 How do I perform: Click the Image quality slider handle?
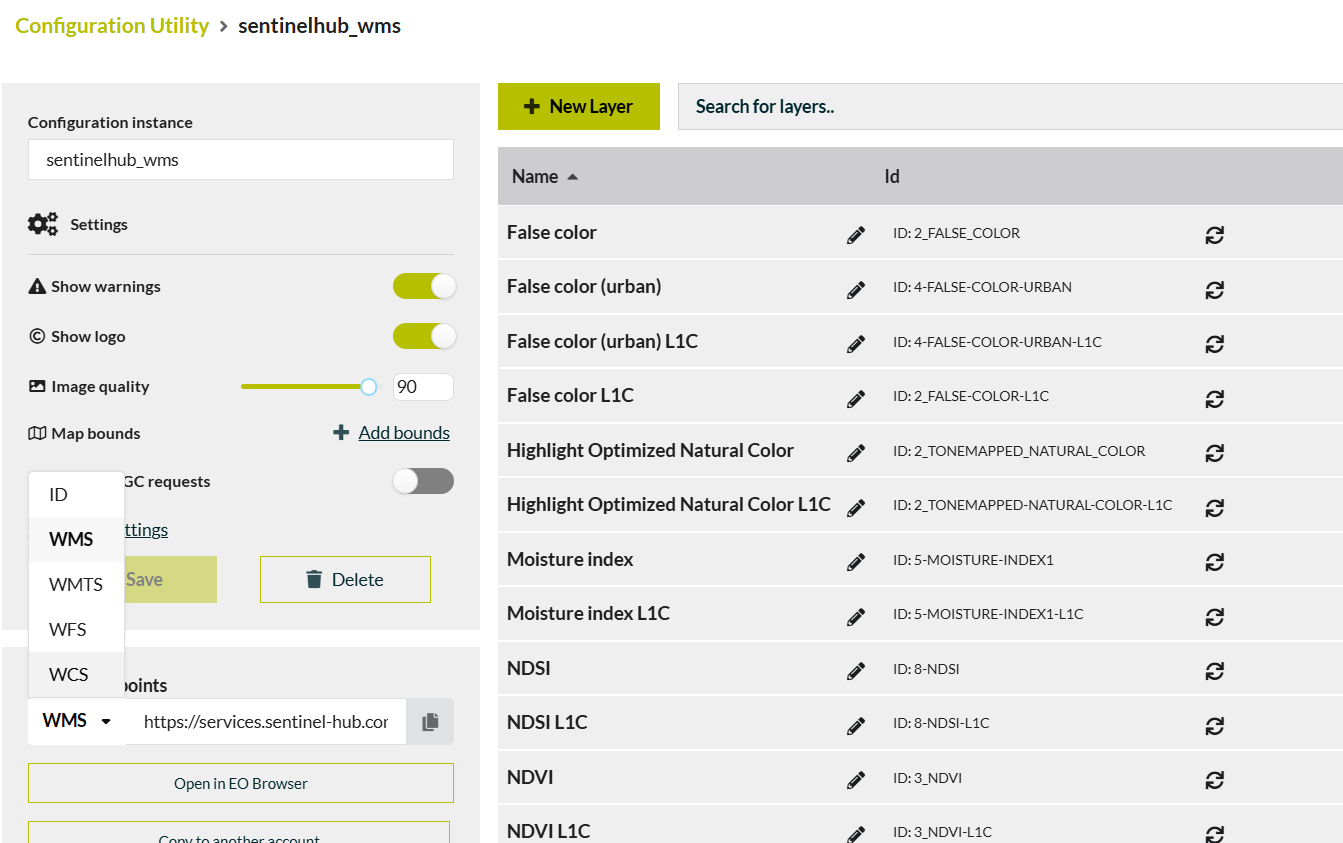[x=369, y=387]
